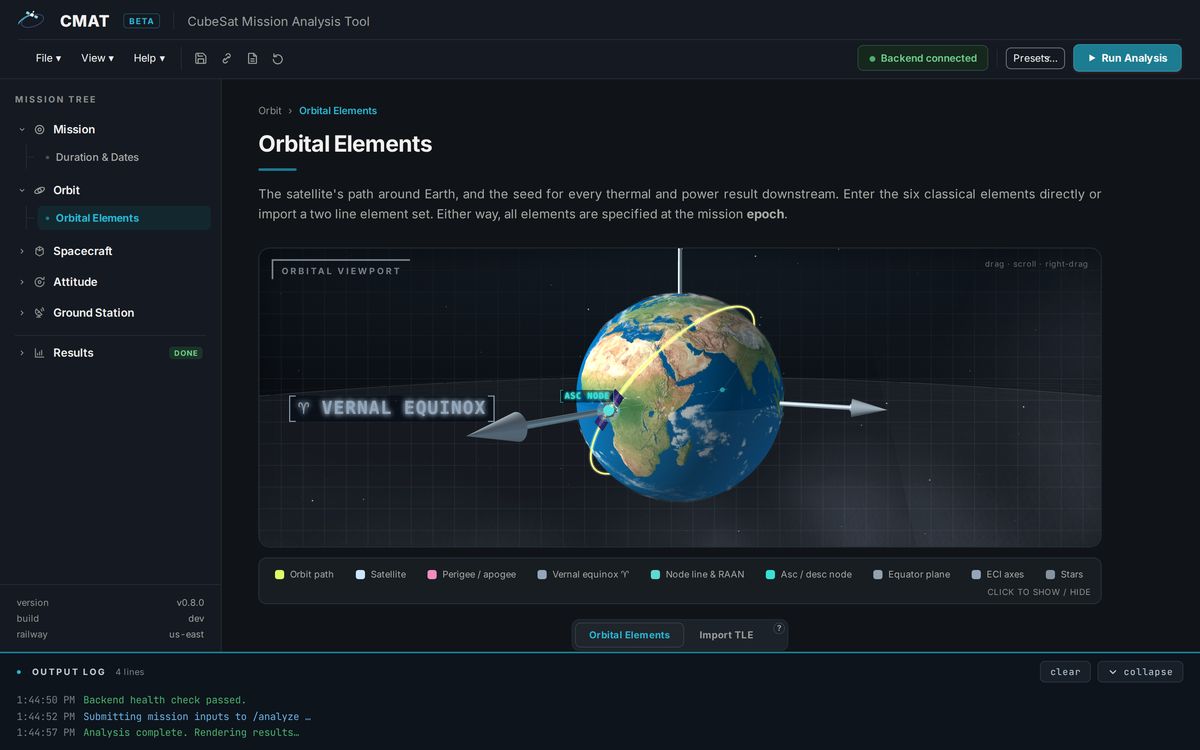Collapse the output log panel
Image resolution: width=1200 pixels, height=750 pixels.
[1140, 672]
